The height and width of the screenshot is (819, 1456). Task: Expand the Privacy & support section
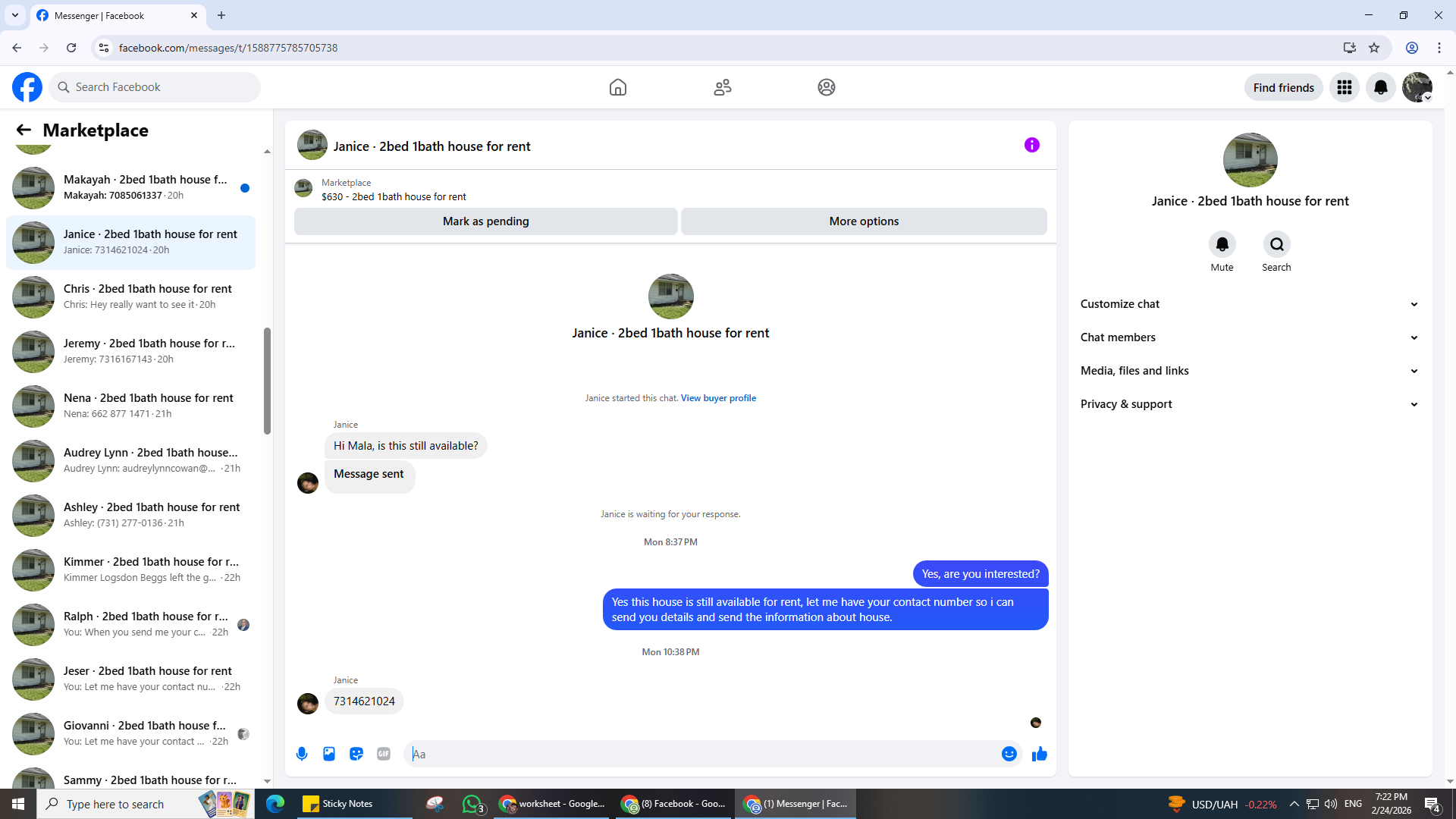pos(1249,404)
